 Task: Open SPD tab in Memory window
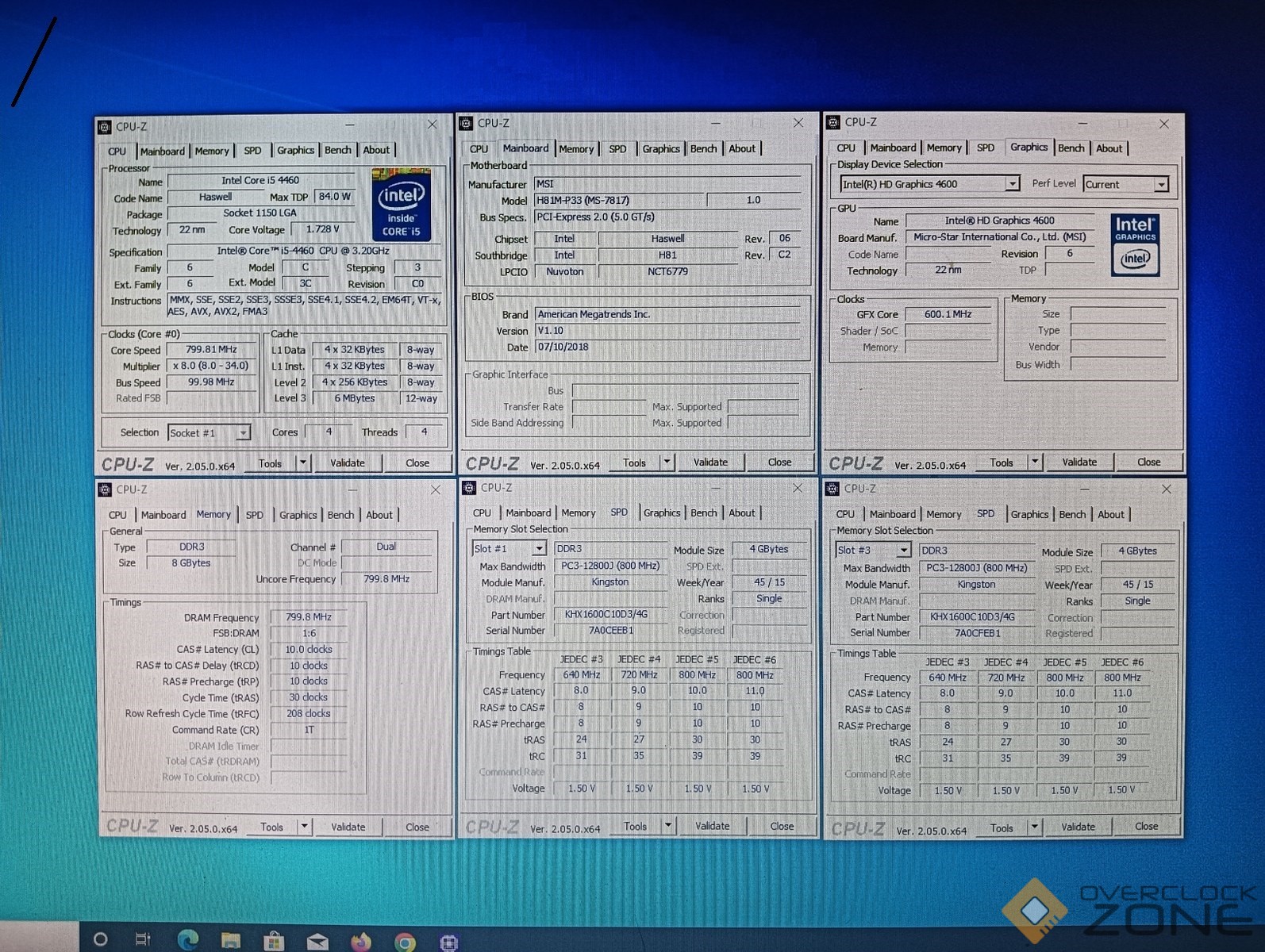(254, 515)
